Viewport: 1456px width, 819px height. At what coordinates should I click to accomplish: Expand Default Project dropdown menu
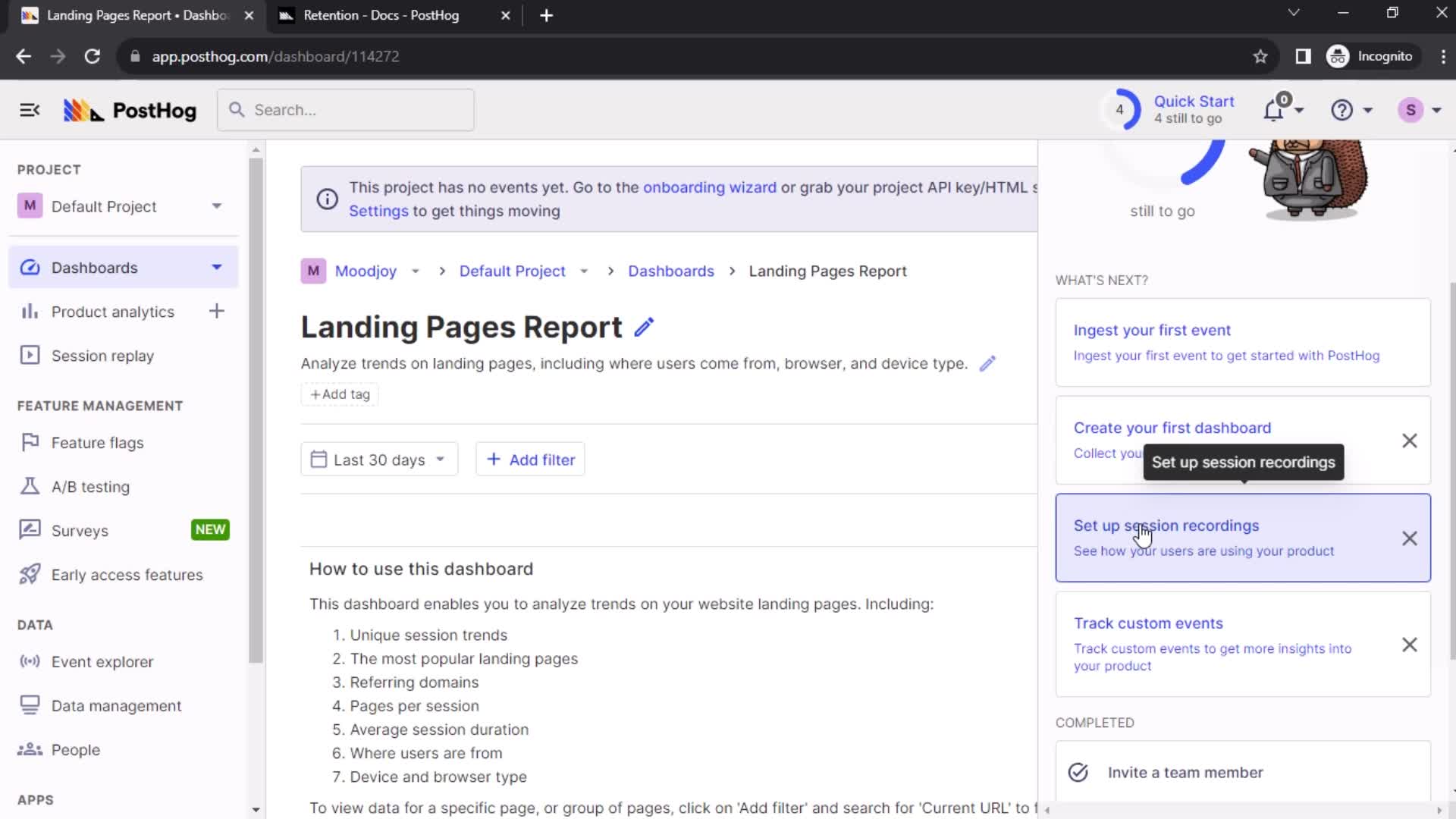(217, 206)
